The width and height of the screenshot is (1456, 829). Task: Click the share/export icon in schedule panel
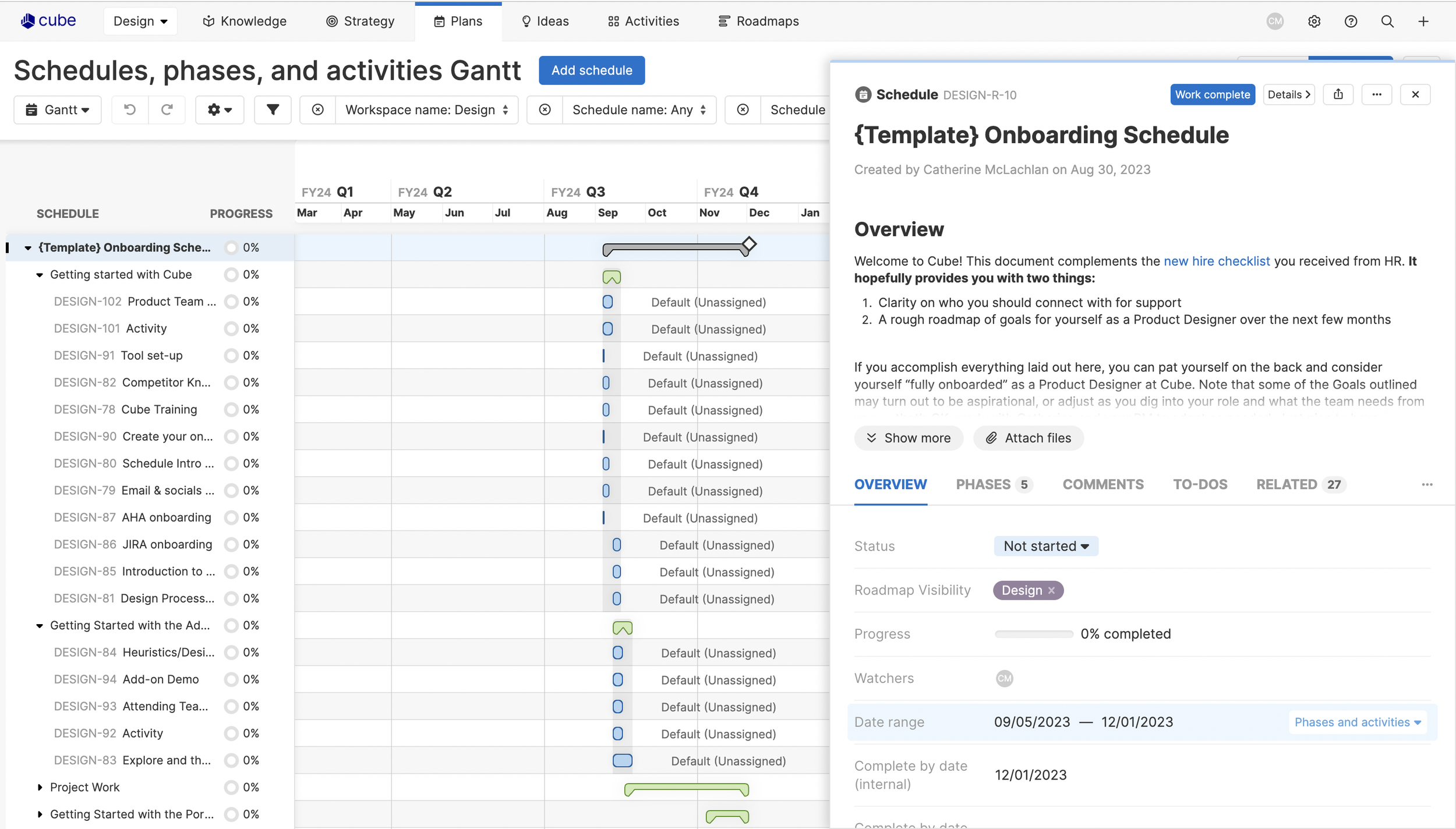pos(1338,94)
